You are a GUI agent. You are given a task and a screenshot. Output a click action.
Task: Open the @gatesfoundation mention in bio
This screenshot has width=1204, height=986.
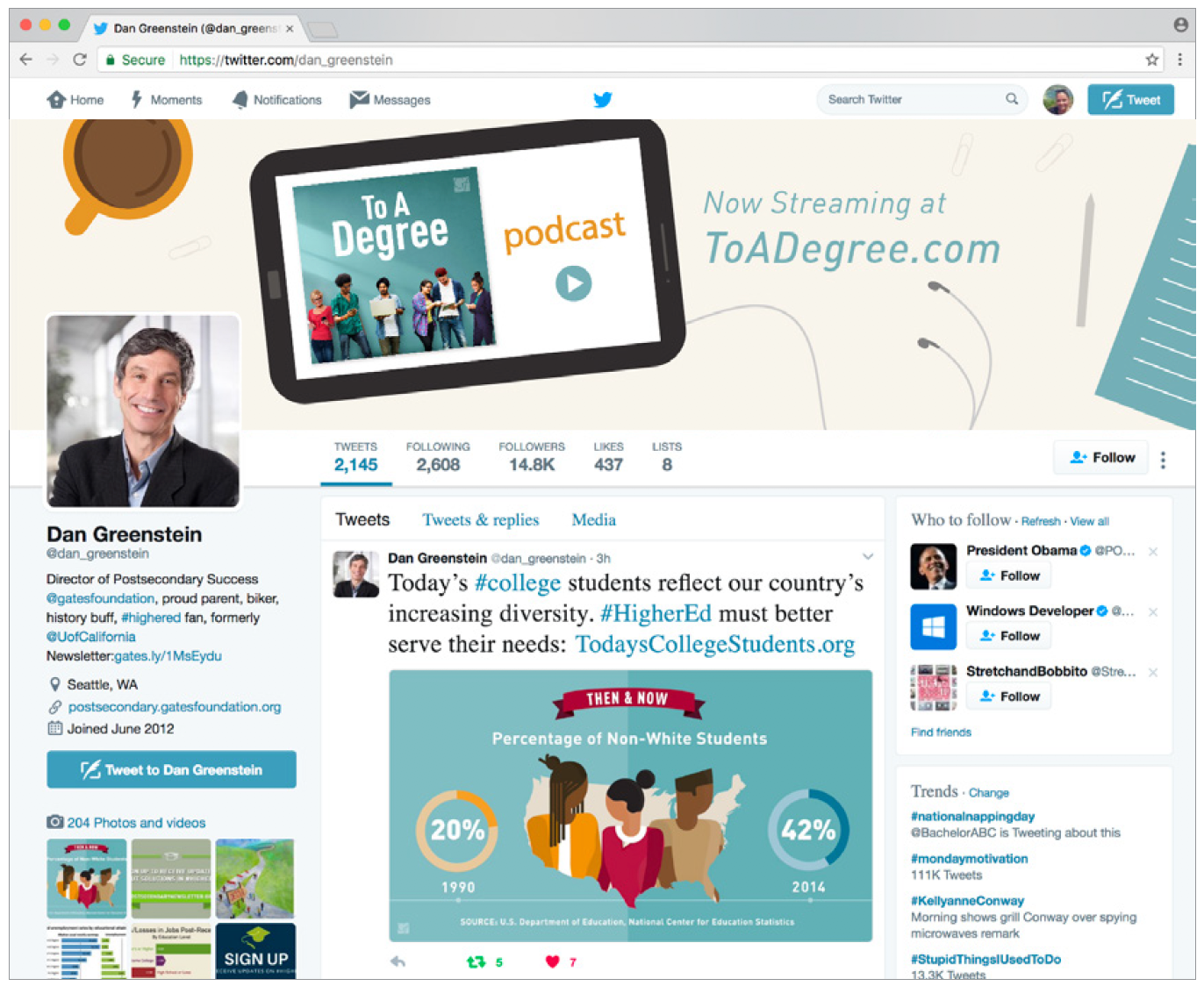coord(100,598)
